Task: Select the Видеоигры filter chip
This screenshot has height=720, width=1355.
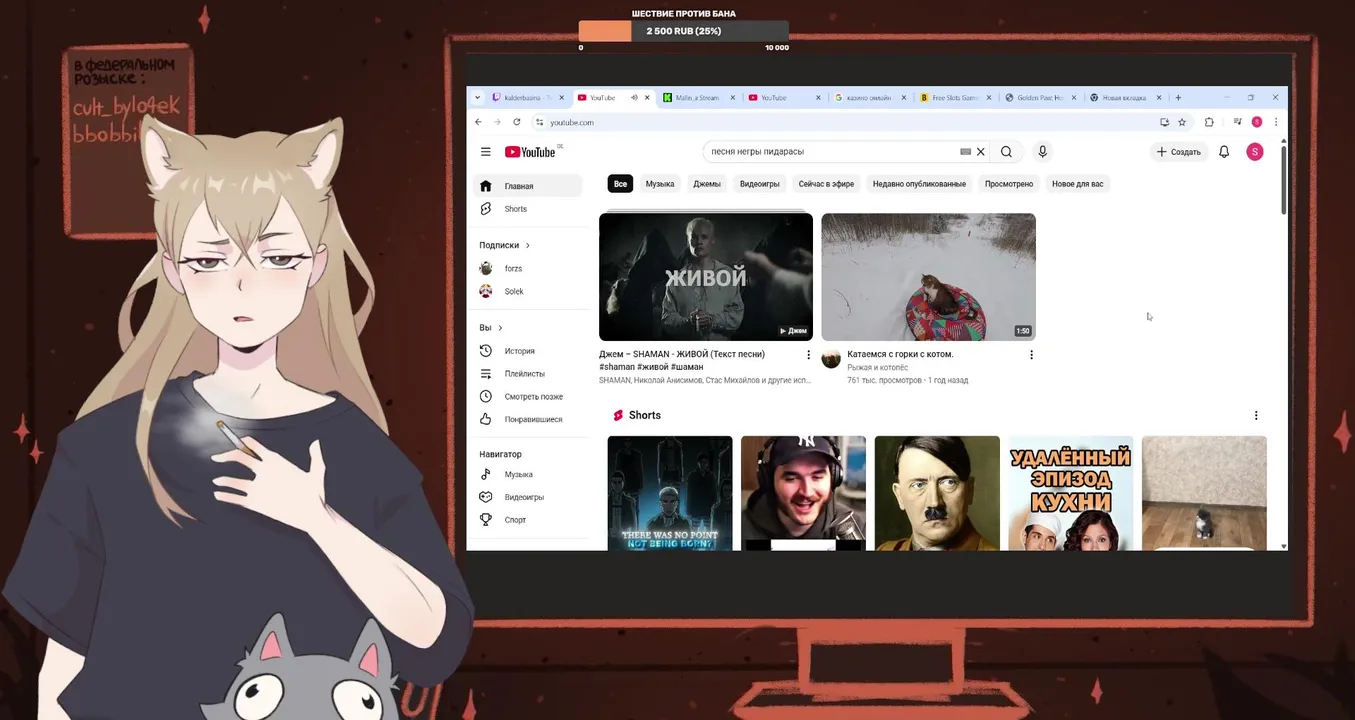Action: [760, 184]
